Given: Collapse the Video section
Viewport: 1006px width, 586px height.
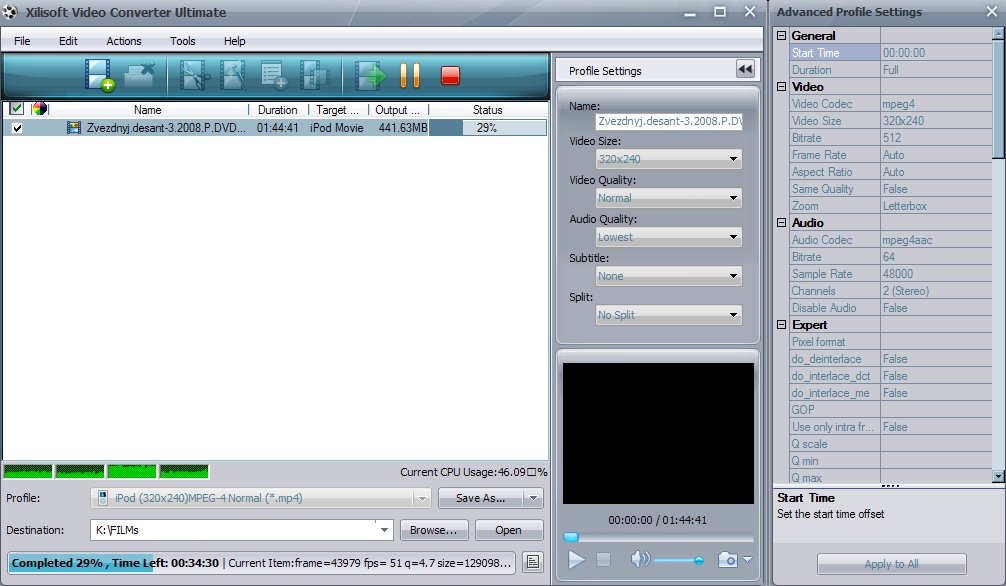Looking at the screenshot, I should click(x=781, y=86).
